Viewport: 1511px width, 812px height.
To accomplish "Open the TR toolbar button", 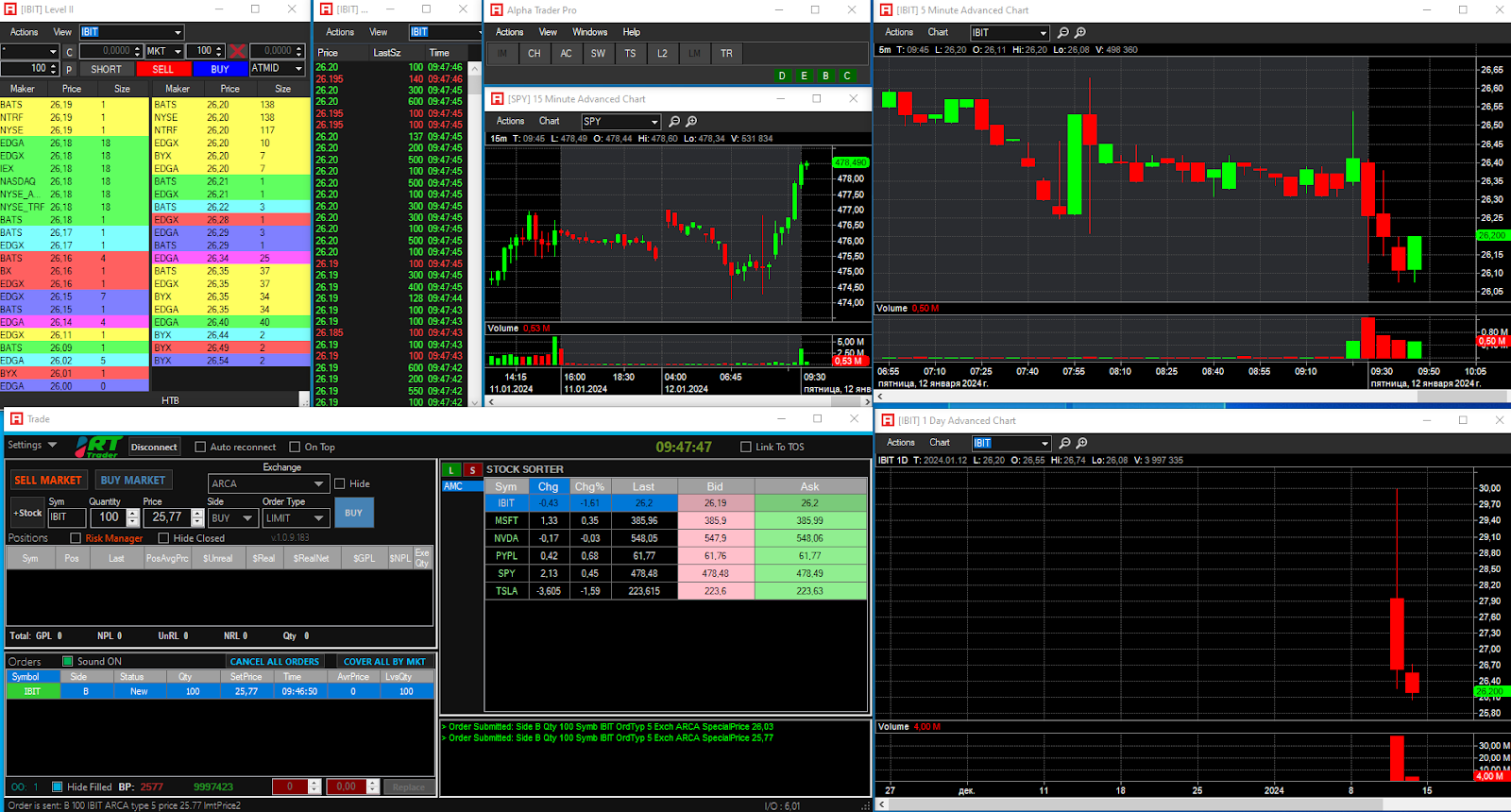I will pyautogui.click(x=726, y=54).
